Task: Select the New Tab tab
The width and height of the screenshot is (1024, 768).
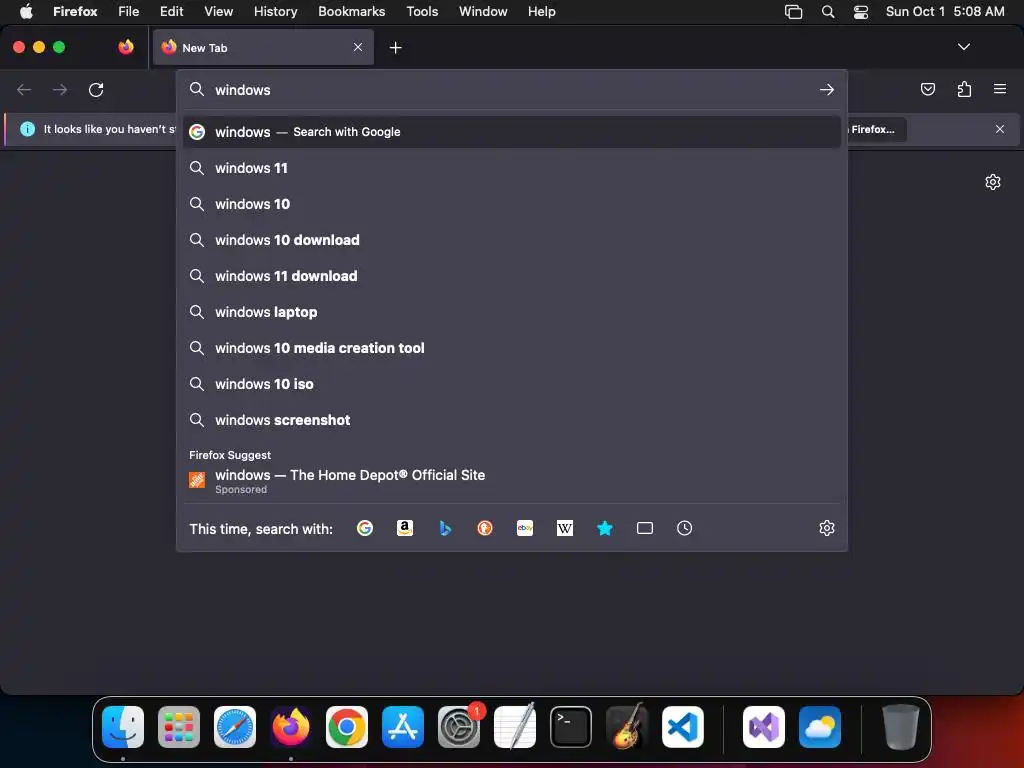Action: [263, 47]
